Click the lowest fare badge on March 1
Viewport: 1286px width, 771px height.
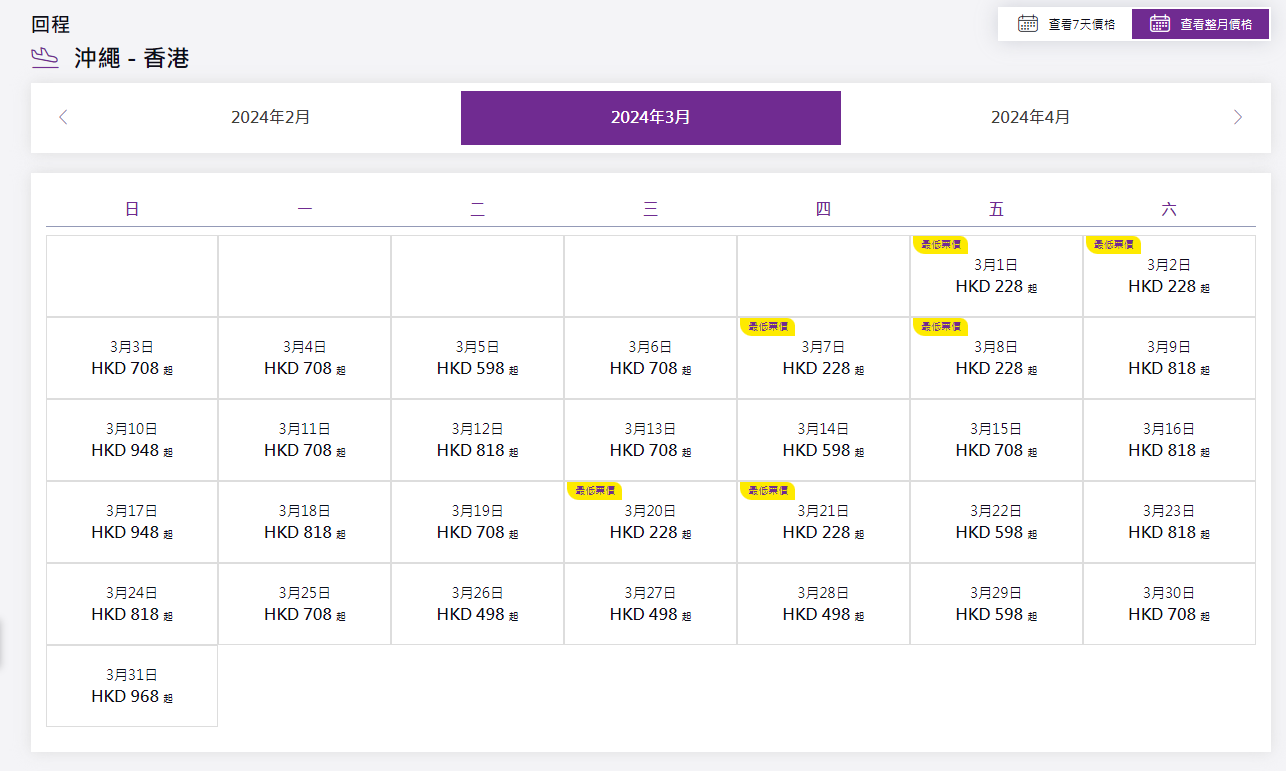click(x=940, y=244)
